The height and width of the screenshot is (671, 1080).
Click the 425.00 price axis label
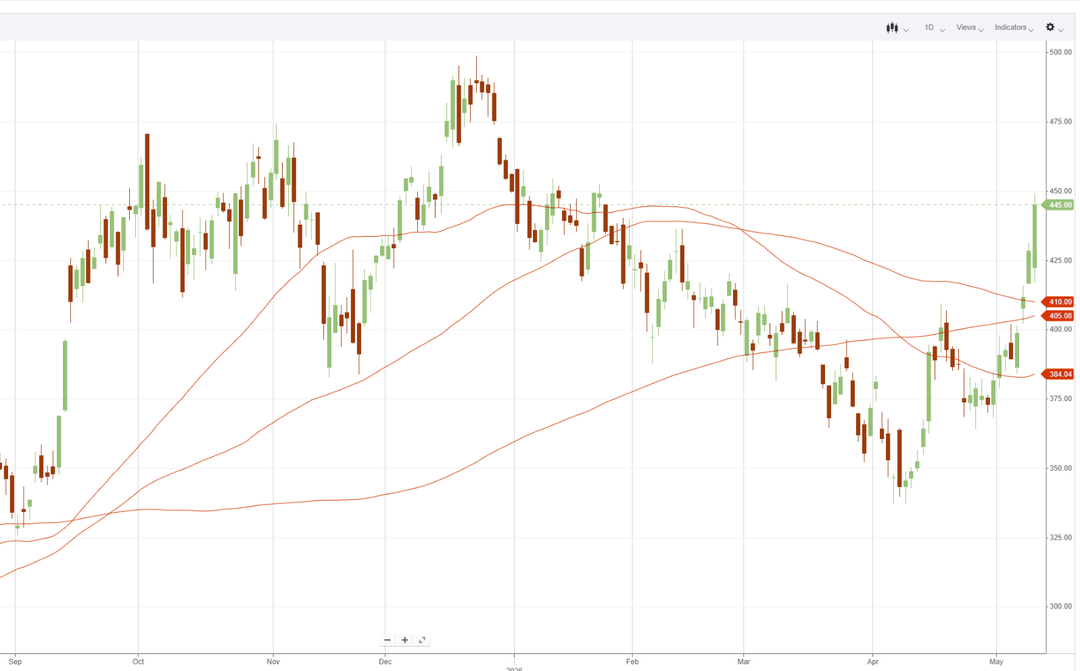(1061, 260)
